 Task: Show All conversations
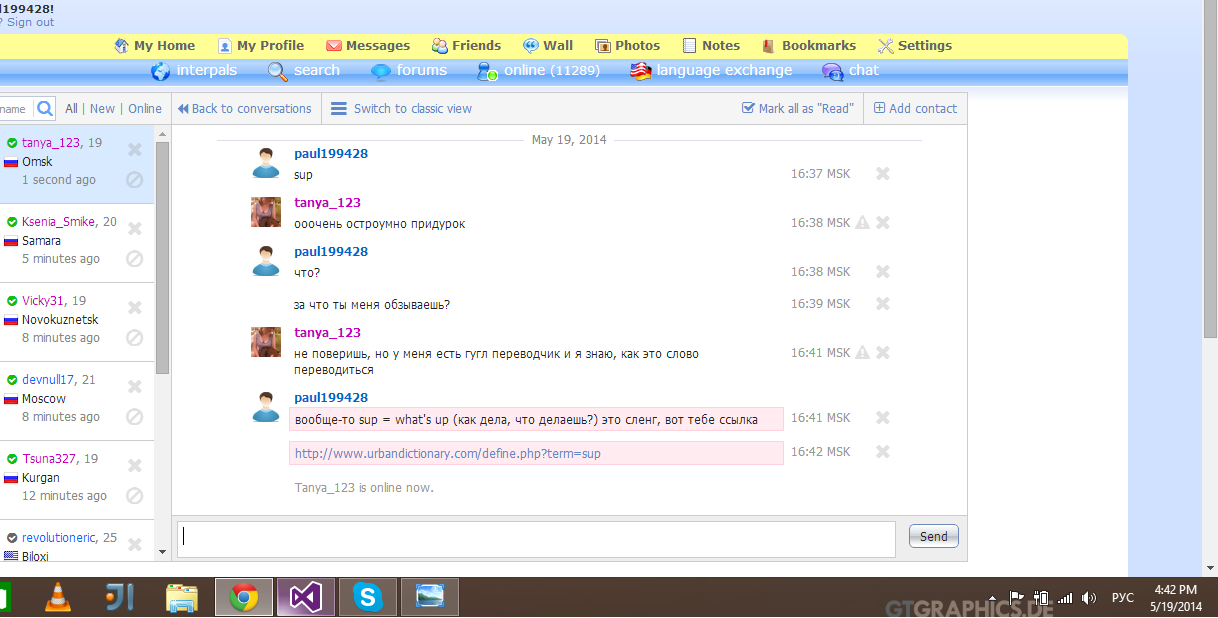tap(72, 109)
